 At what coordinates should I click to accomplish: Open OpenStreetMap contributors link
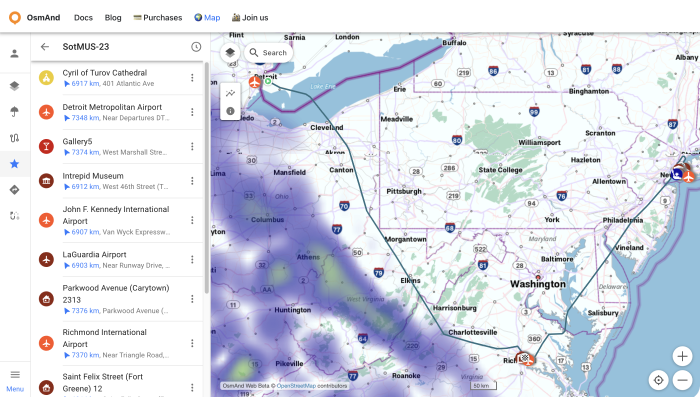(x=312, y=385)
